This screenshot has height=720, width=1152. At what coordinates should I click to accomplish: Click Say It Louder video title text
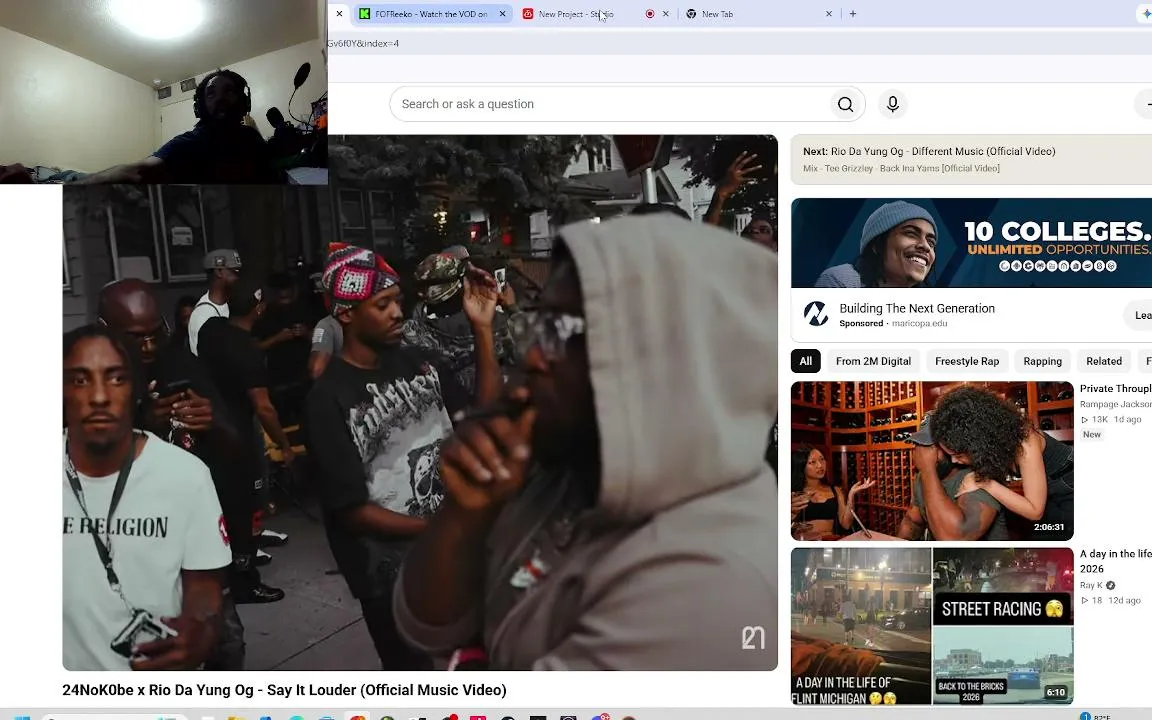(284, 690)
